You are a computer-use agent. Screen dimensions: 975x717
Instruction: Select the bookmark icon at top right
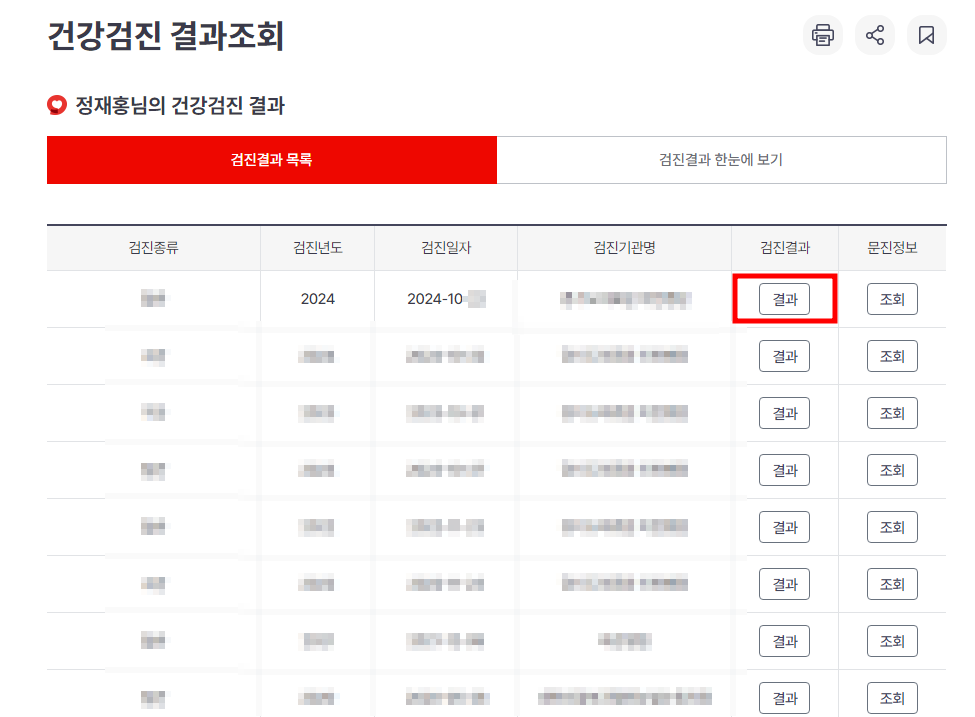(926, 35)
